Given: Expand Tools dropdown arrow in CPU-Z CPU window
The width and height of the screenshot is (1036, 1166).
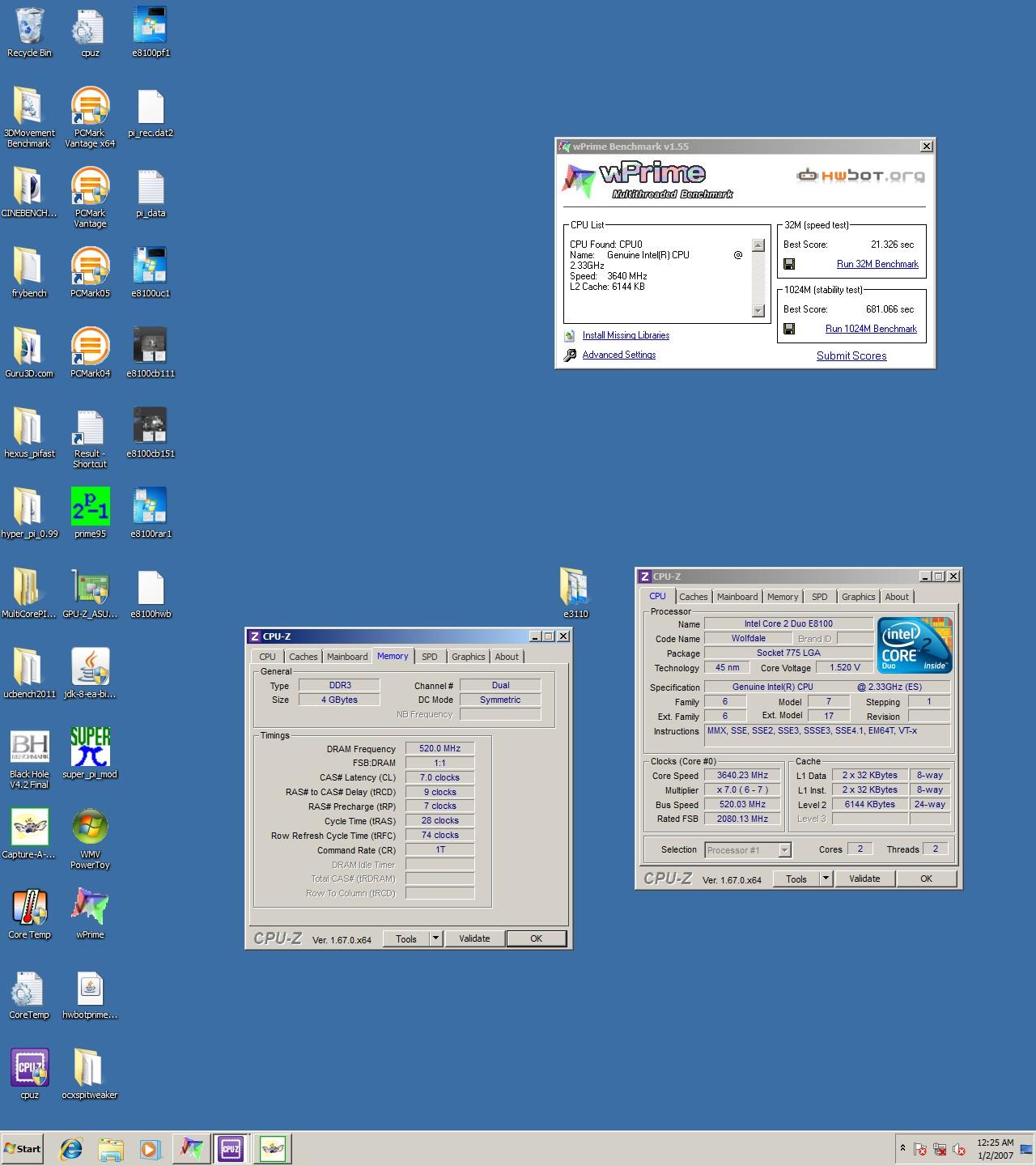Looking at the screenshot, I should click(x=826, y=879).
